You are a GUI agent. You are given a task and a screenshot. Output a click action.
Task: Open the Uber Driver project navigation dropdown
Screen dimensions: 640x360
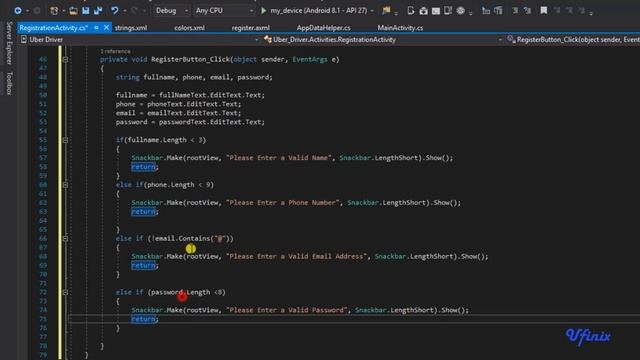click(140, 40)
